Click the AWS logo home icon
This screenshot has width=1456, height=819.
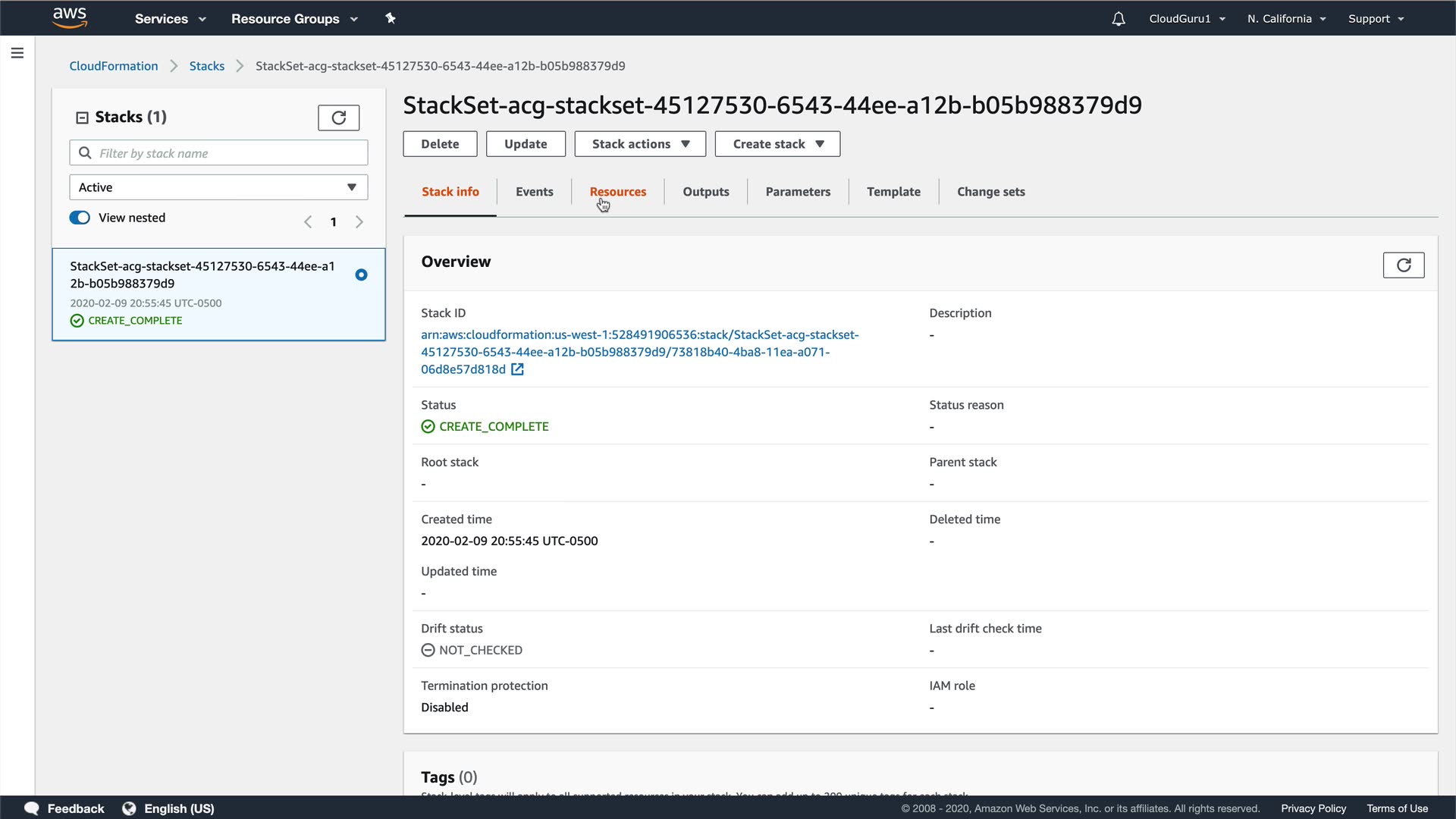pos(70,17)
